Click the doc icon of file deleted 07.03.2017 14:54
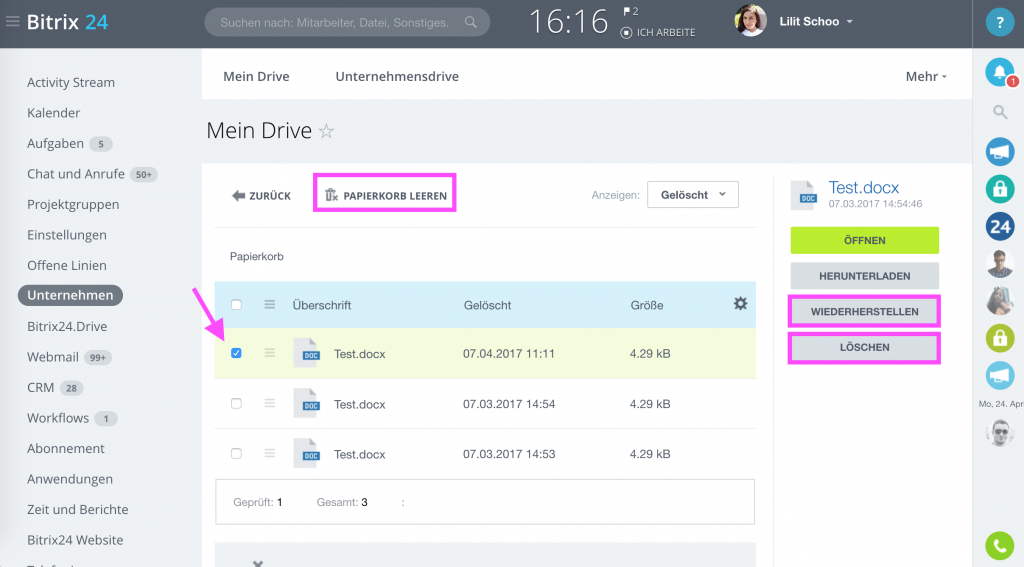Screen dimensions: 1024x567 click(x=307, y=403)
